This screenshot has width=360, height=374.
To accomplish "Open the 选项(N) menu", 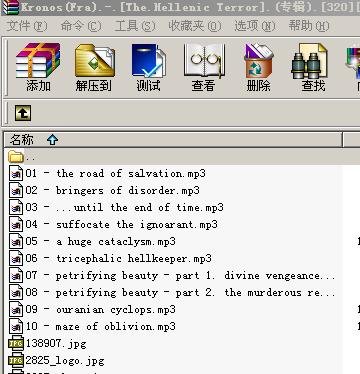I will 255,26.
